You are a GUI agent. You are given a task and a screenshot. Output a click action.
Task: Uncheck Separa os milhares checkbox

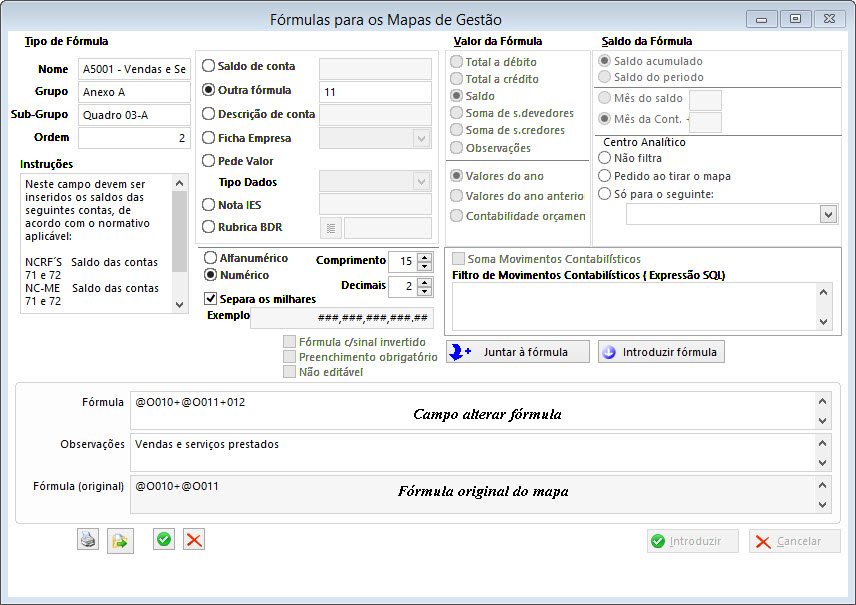pyautogui.click(x=211, y=298)
